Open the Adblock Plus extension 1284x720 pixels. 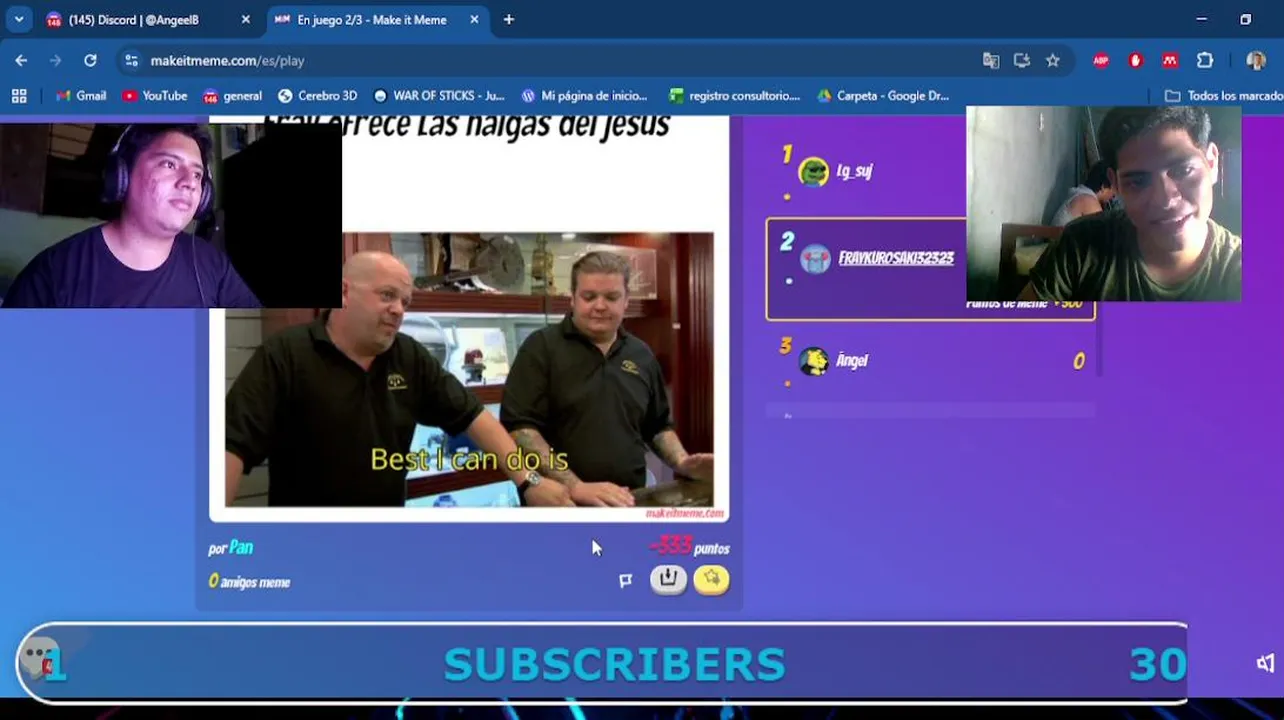tap(1101, 61)
